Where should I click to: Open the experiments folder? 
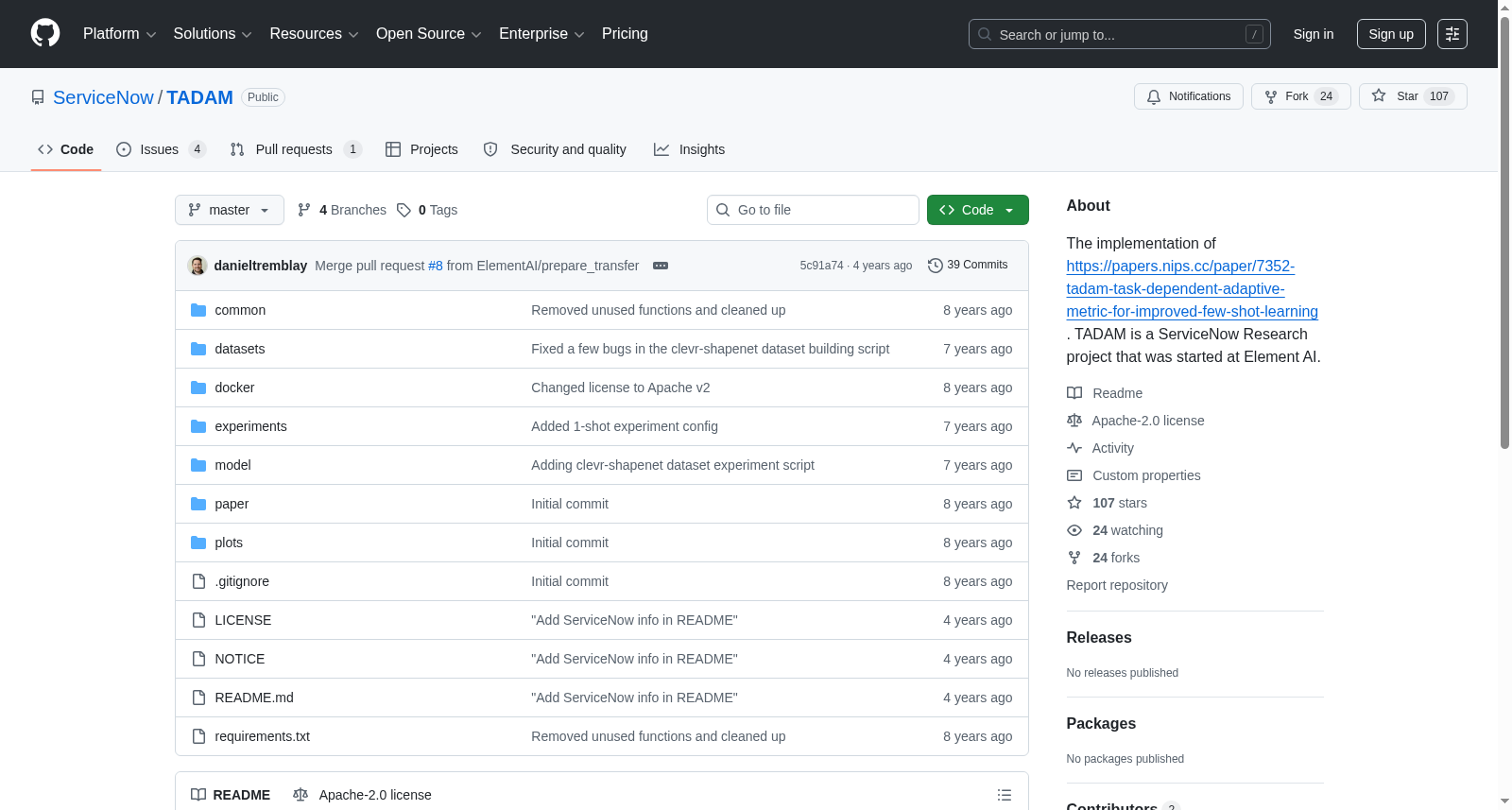[x=250, y=426]
